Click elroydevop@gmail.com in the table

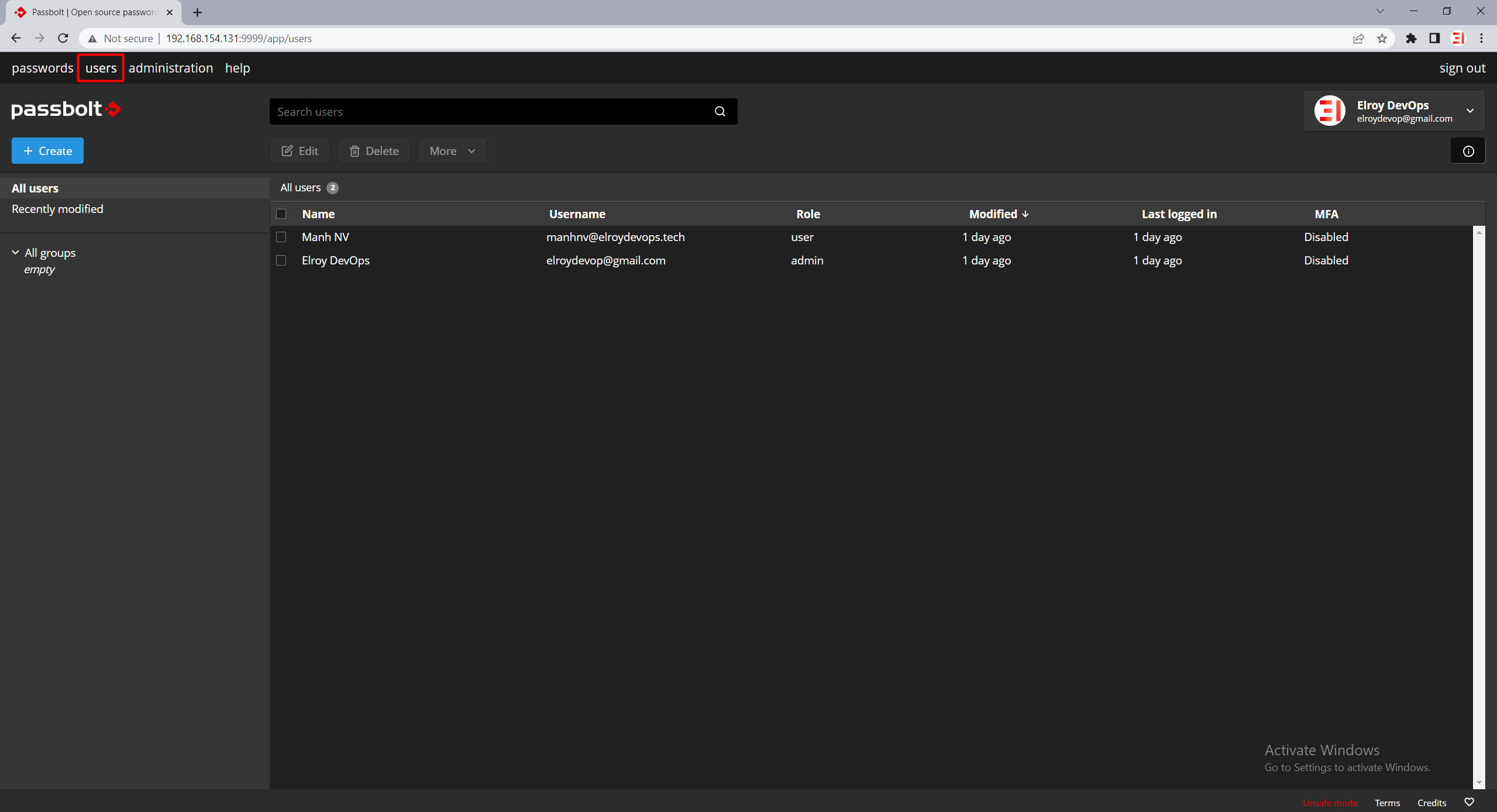(x=605, y=260)
